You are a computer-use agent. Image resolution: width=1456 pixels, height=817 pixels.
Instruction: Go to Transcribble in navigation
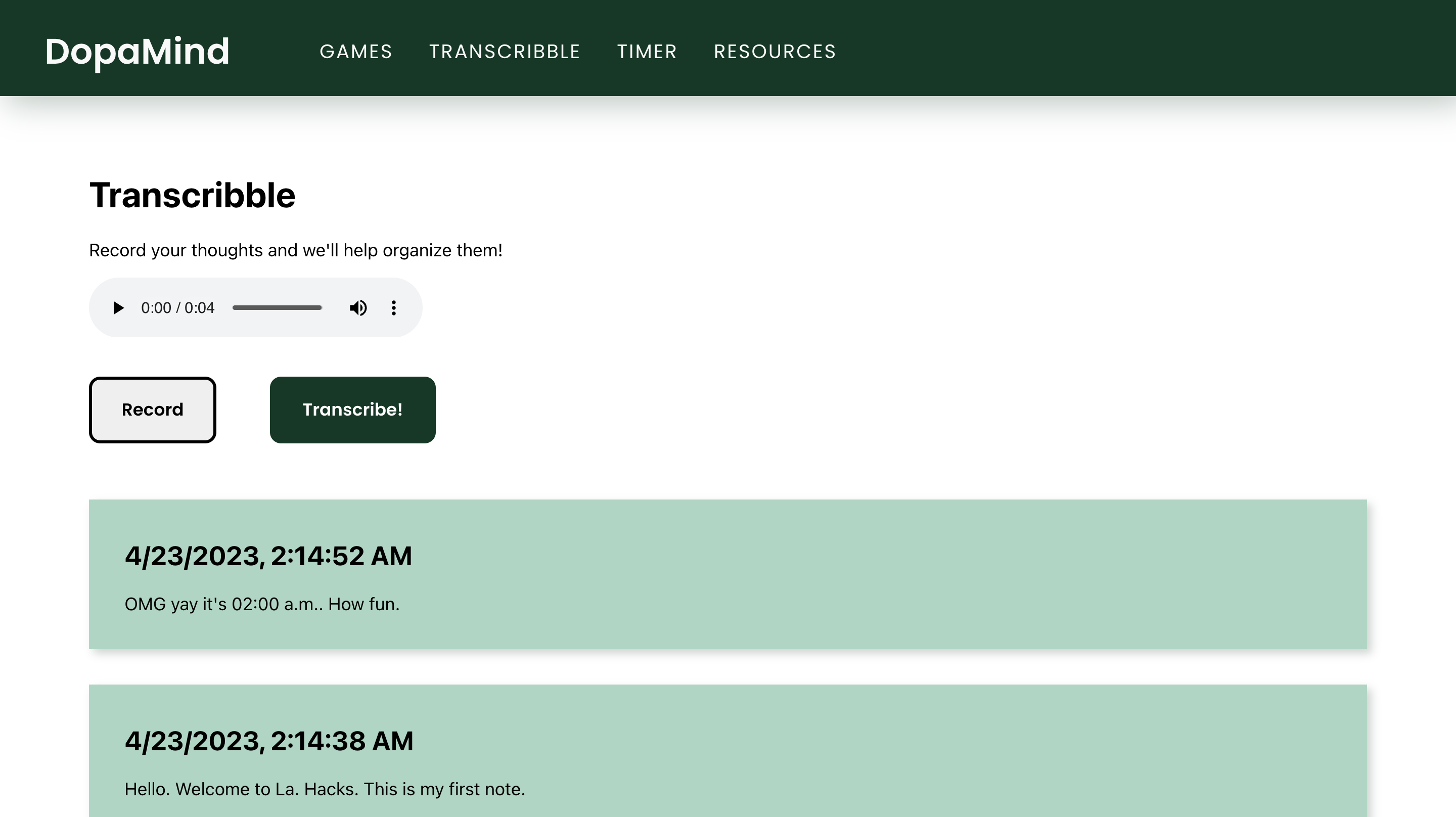pos(504,52)
